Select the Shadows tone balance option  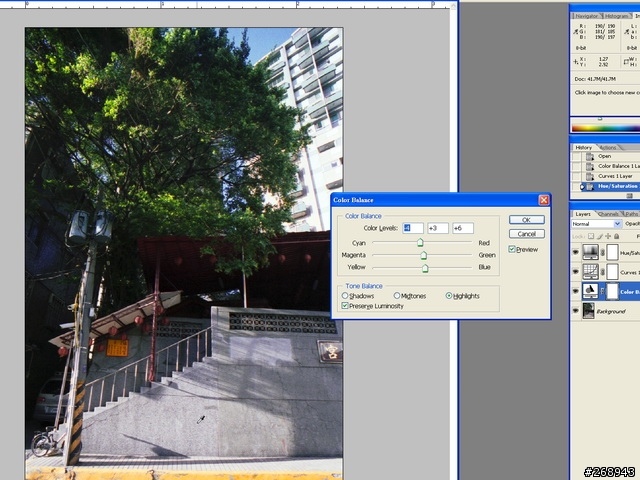(x=358, y=296)
